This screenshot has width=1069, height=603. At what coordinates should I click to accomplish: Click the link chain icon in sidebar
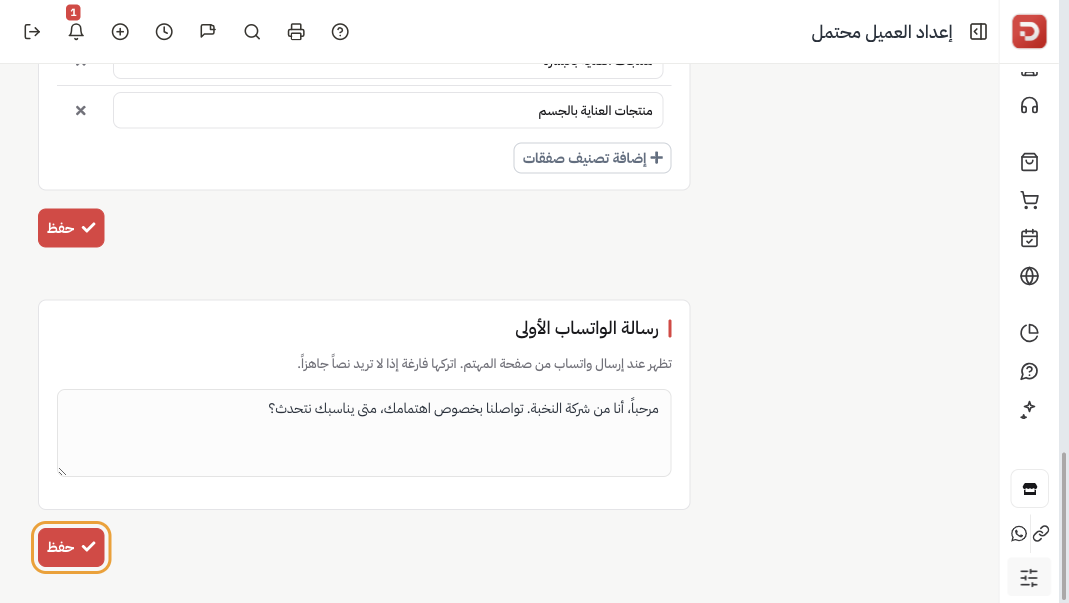click(x=1041, y=533)
